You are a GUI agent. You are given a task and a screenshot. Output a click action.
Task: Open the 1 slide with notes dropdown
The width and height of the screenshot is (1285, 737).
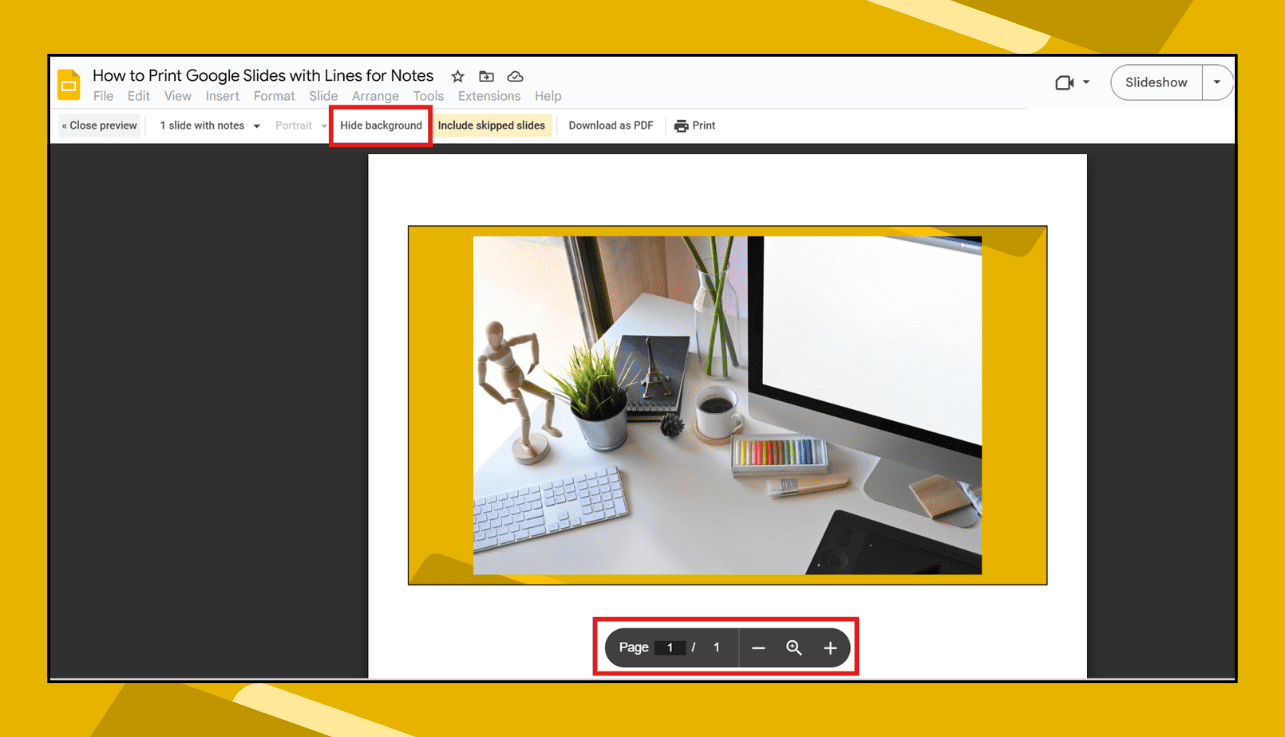click(x=207, y=125)
